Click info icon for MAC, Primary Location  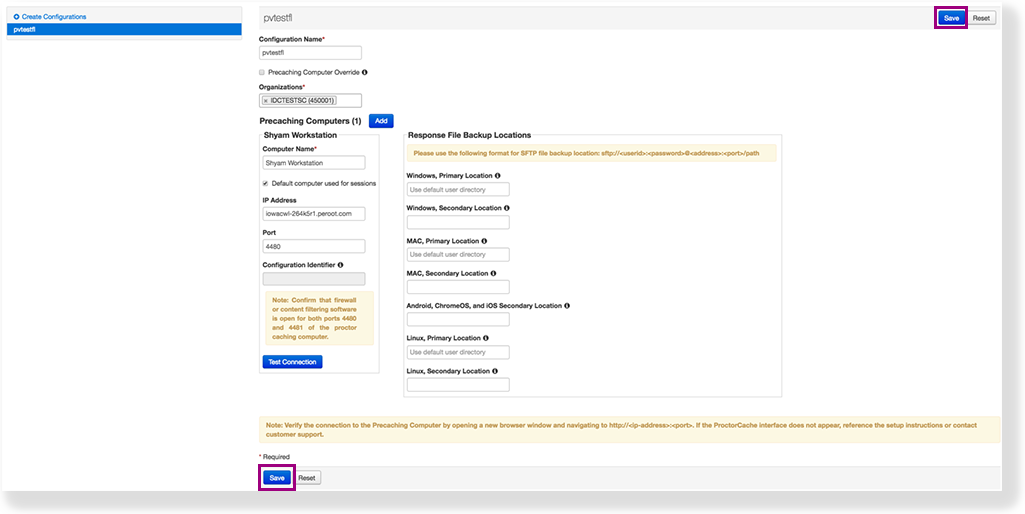(484, 241)
